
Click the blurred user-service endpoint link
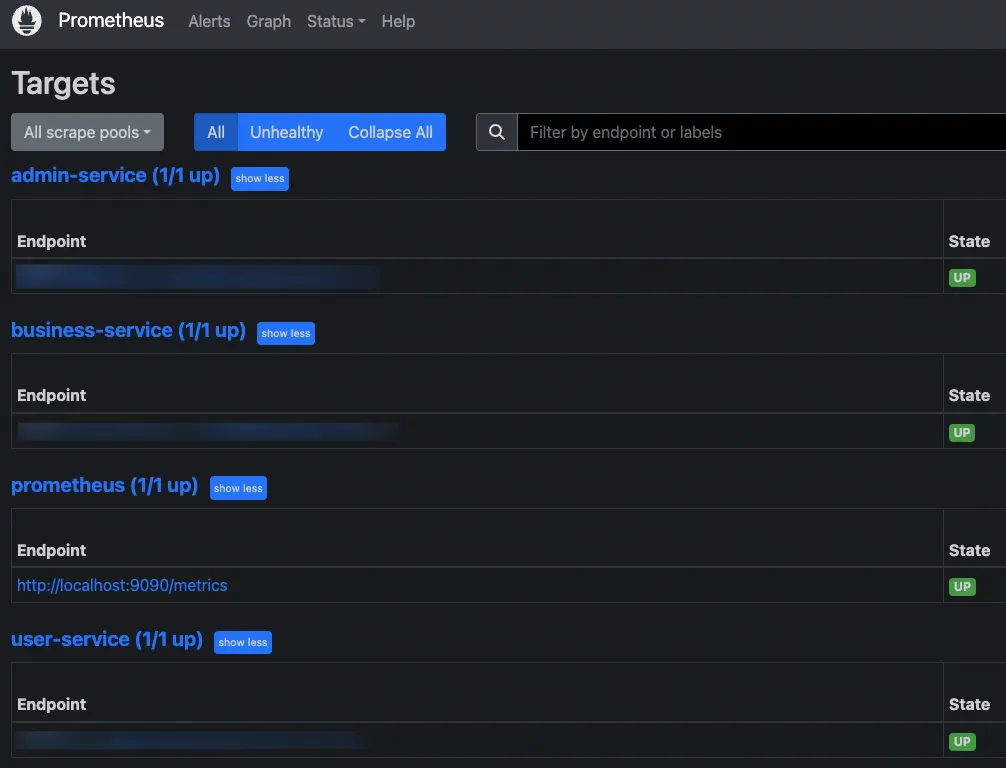click(x=191, y=740)
